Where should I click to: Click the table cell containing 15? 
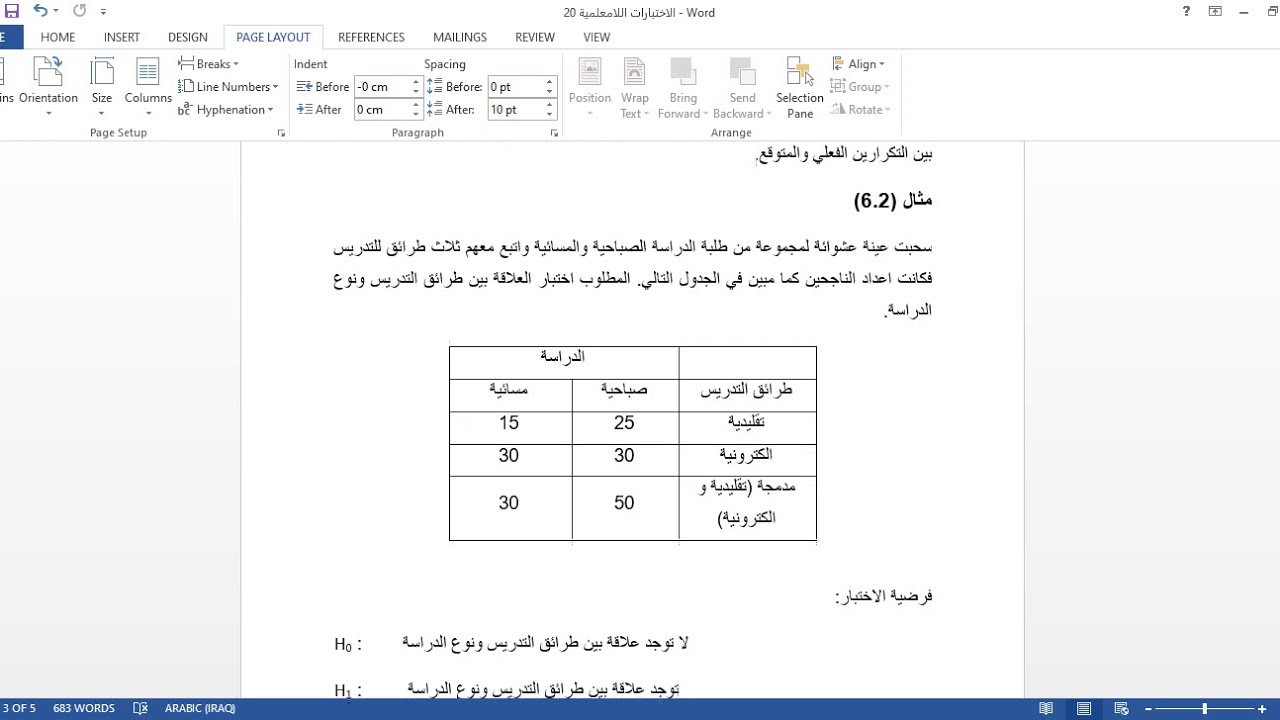point(510,428)
